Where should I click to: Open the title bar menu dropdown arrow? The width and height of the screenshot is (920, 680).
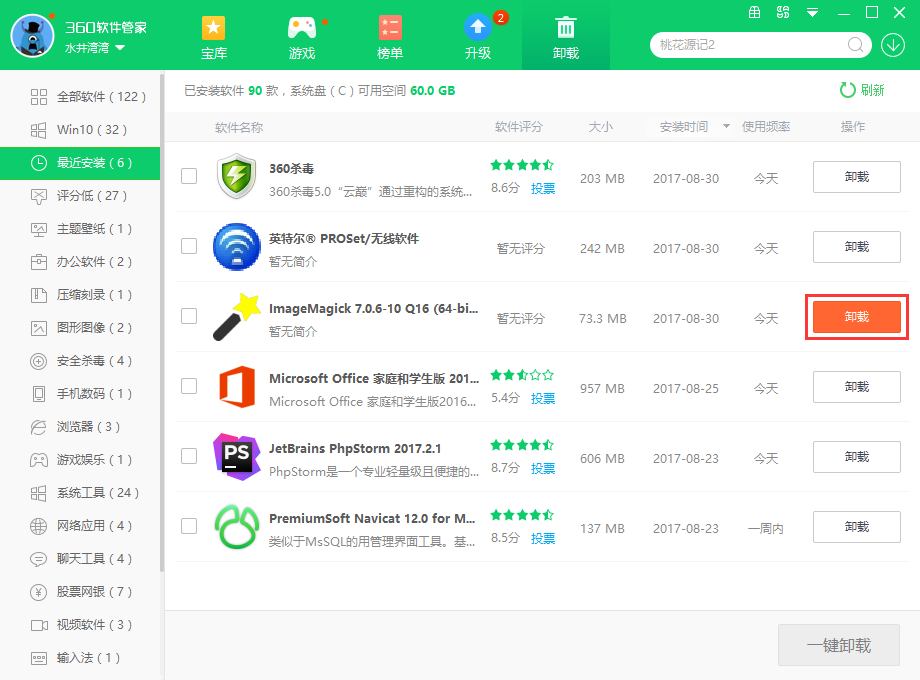point(812,13)
